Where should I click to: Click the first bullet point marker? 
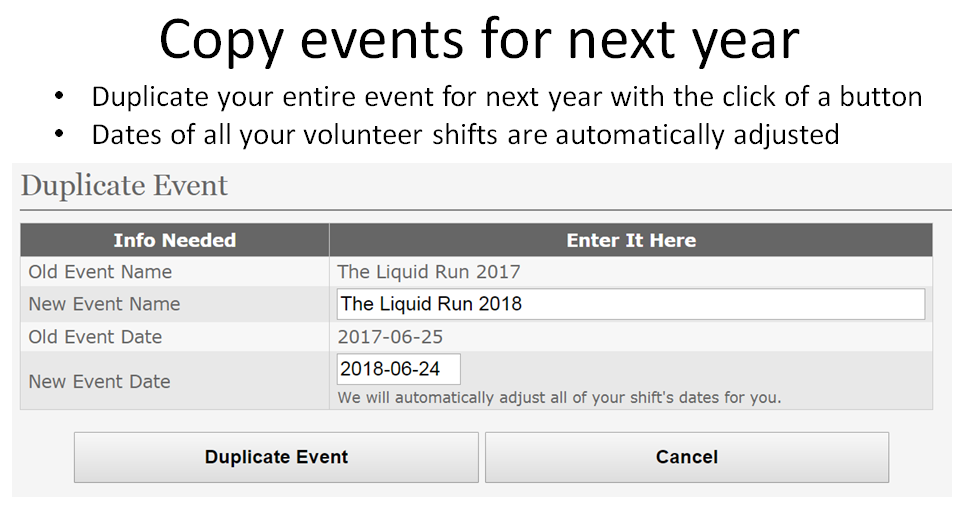click(x=60, y=98)
